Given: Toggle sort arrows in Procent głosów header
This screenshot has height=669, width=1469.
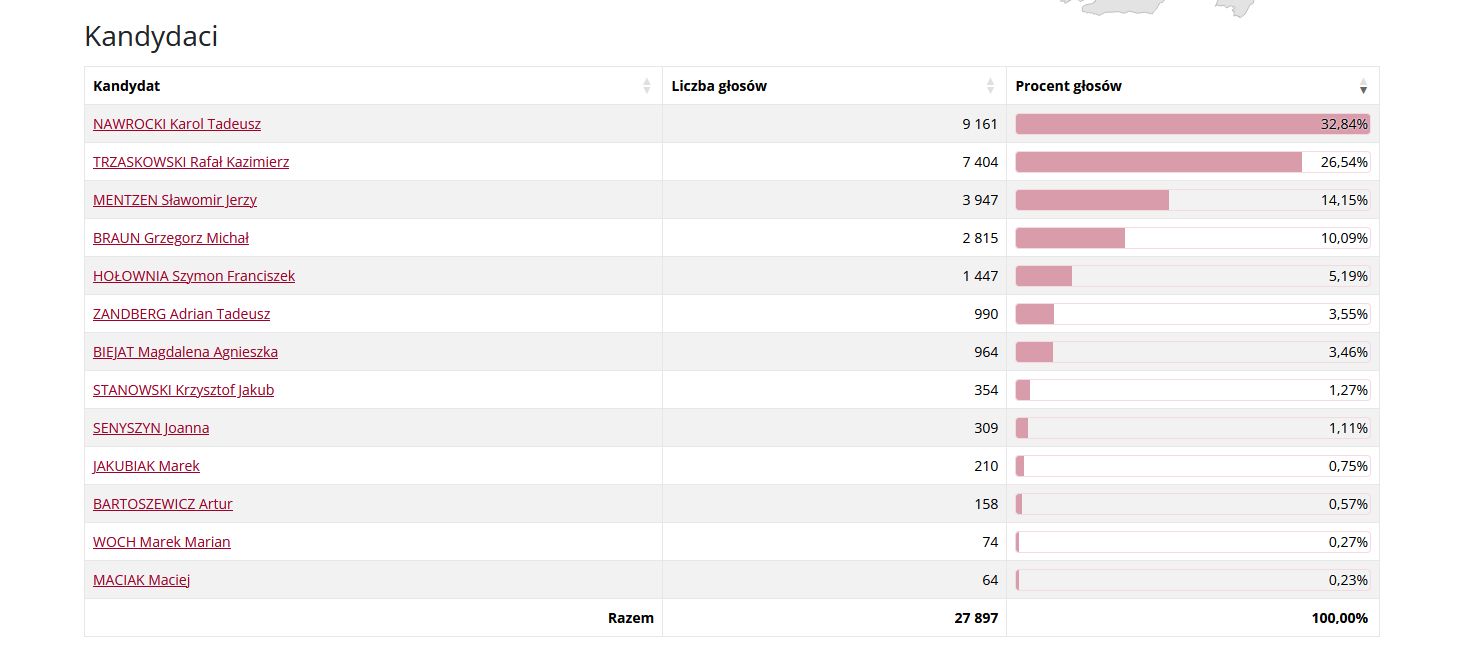Looking at the screenshot, I should pos(1363,86).
